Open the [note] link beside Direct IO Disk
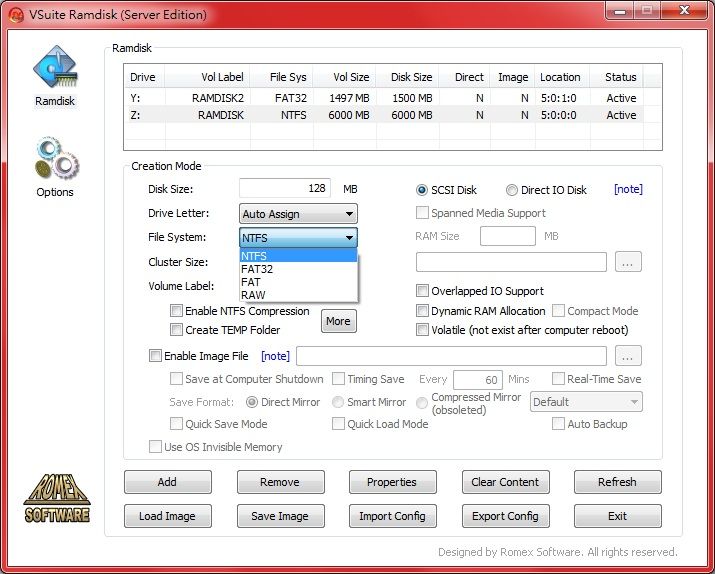Viewport: 715px width, 574px height. tap(628, 189)
